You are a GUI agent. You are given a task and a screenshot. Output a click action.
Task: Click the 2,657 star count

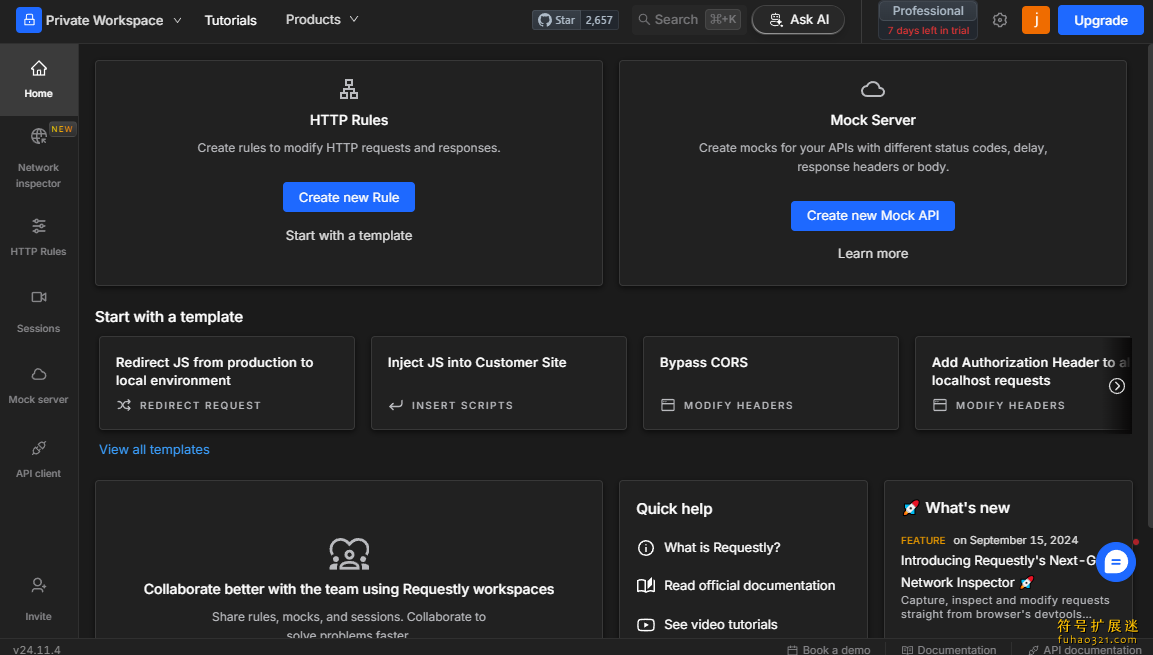(599, 20)
